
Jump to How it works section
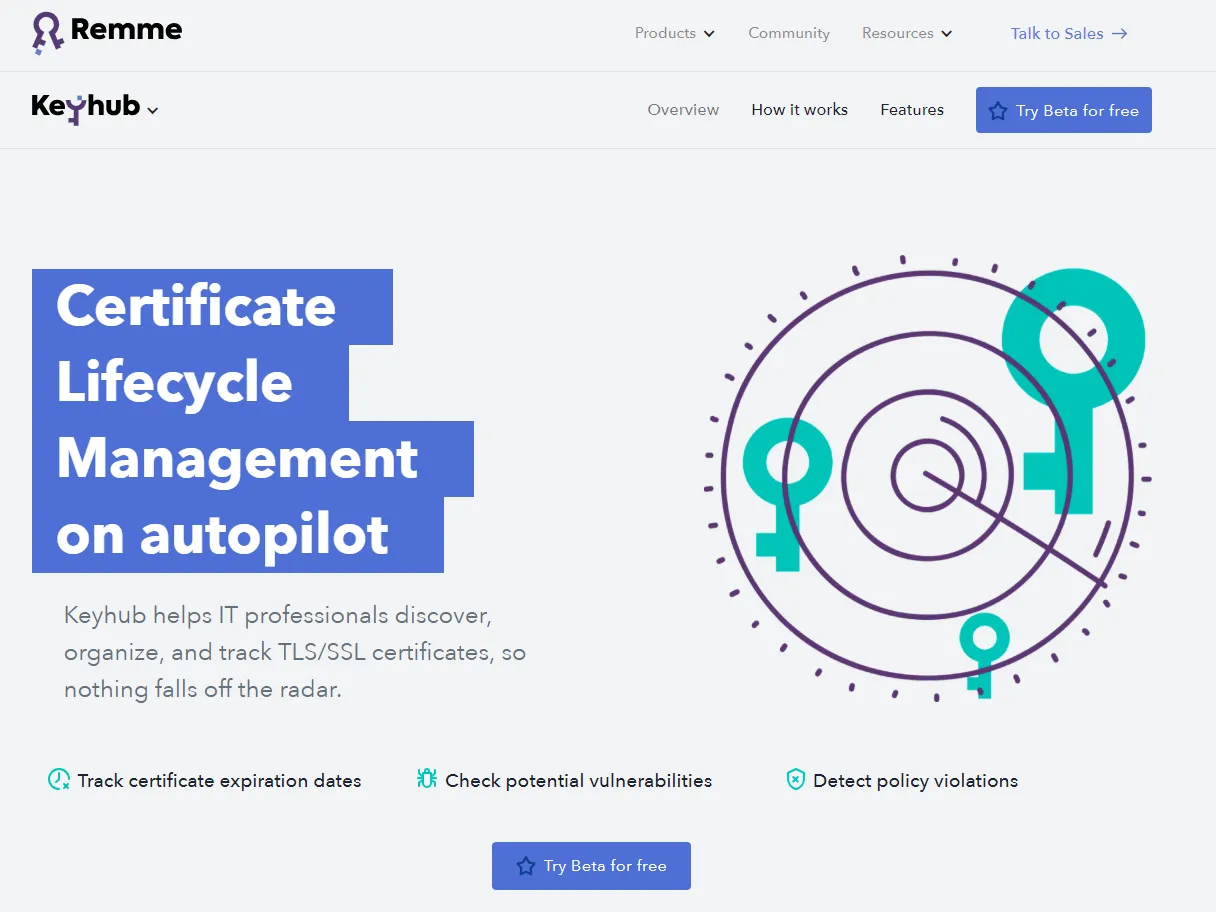tap(800, 110)
